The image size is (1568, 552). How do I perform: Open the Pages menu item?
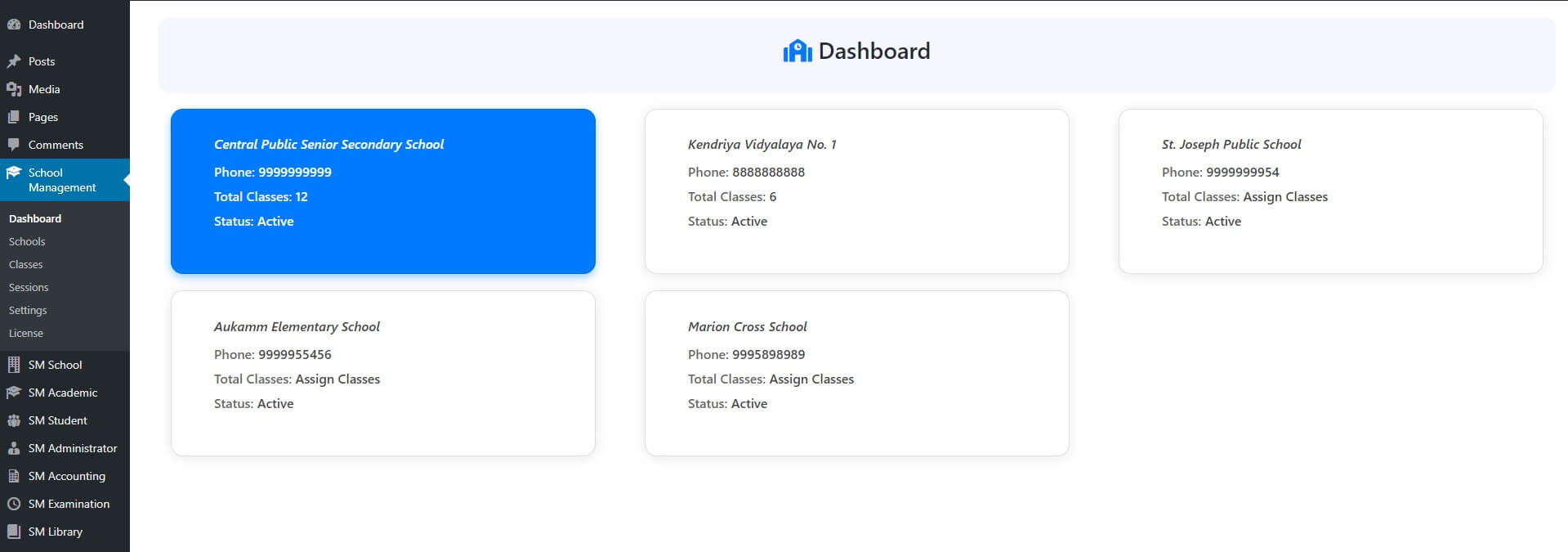tap(42, 117)
